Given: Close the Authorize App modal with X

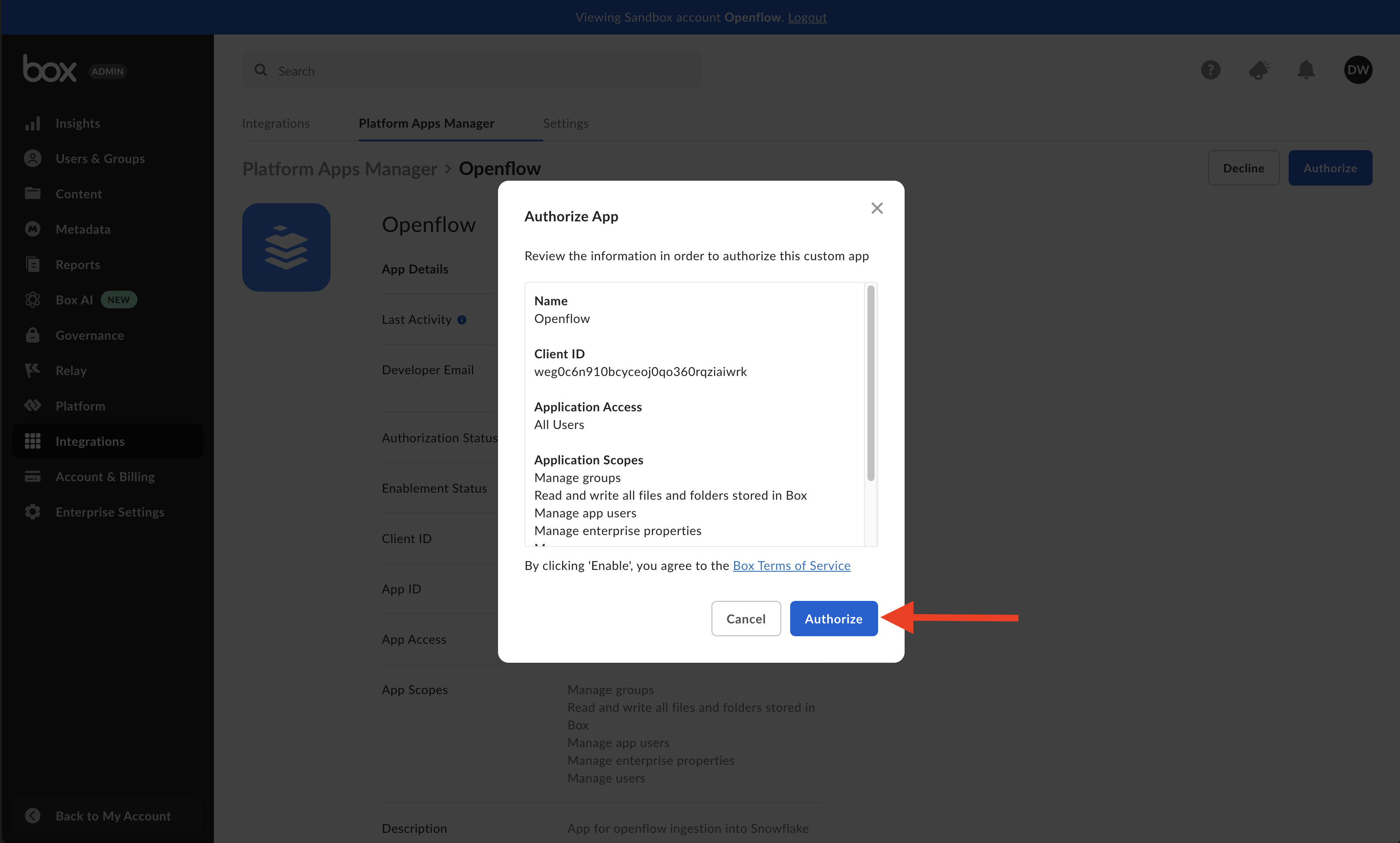Looking at the screenshot, I should click(x=877, y=208).
